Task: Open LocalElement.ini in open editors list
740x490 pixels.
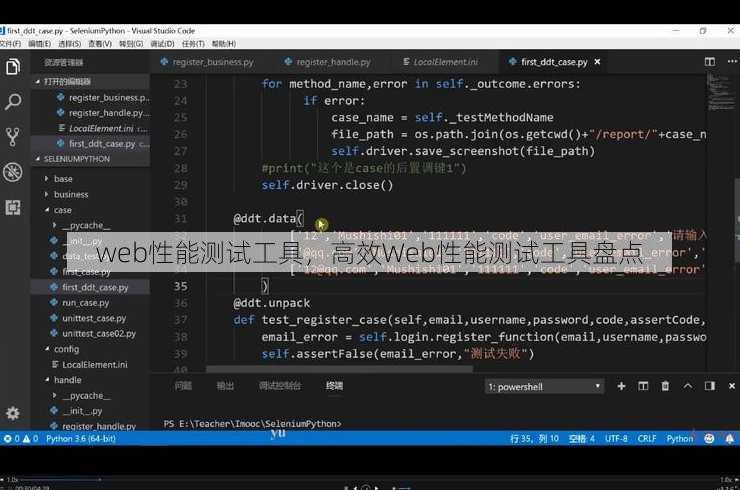Action: 103,128
